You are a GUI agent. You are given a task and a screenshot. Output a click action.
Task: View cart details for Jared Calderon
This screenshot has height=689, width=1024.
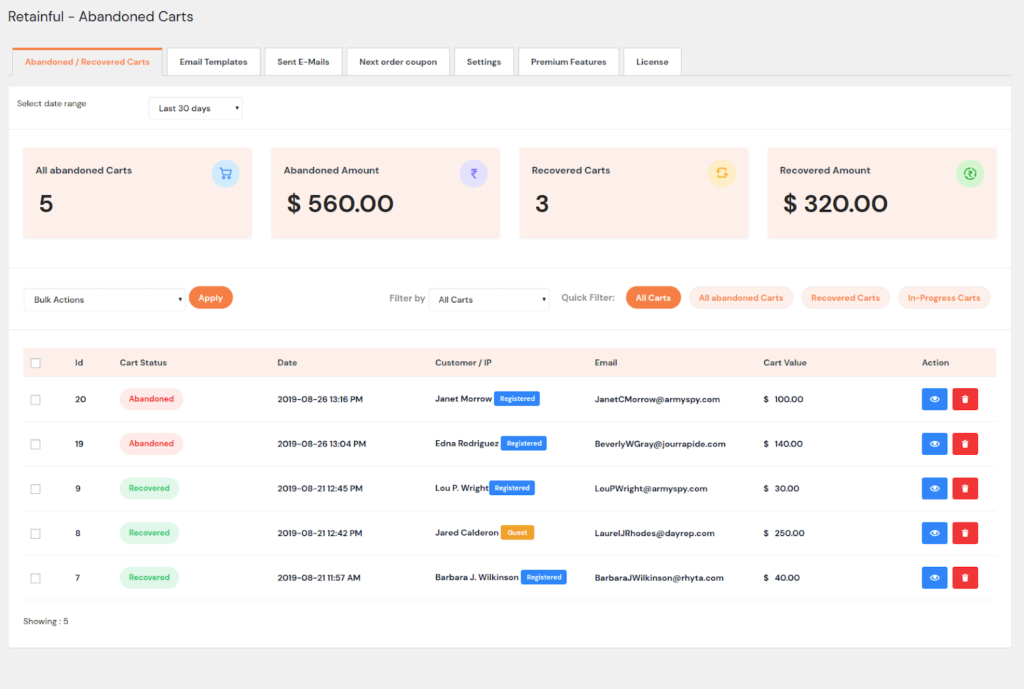(934, 533)
